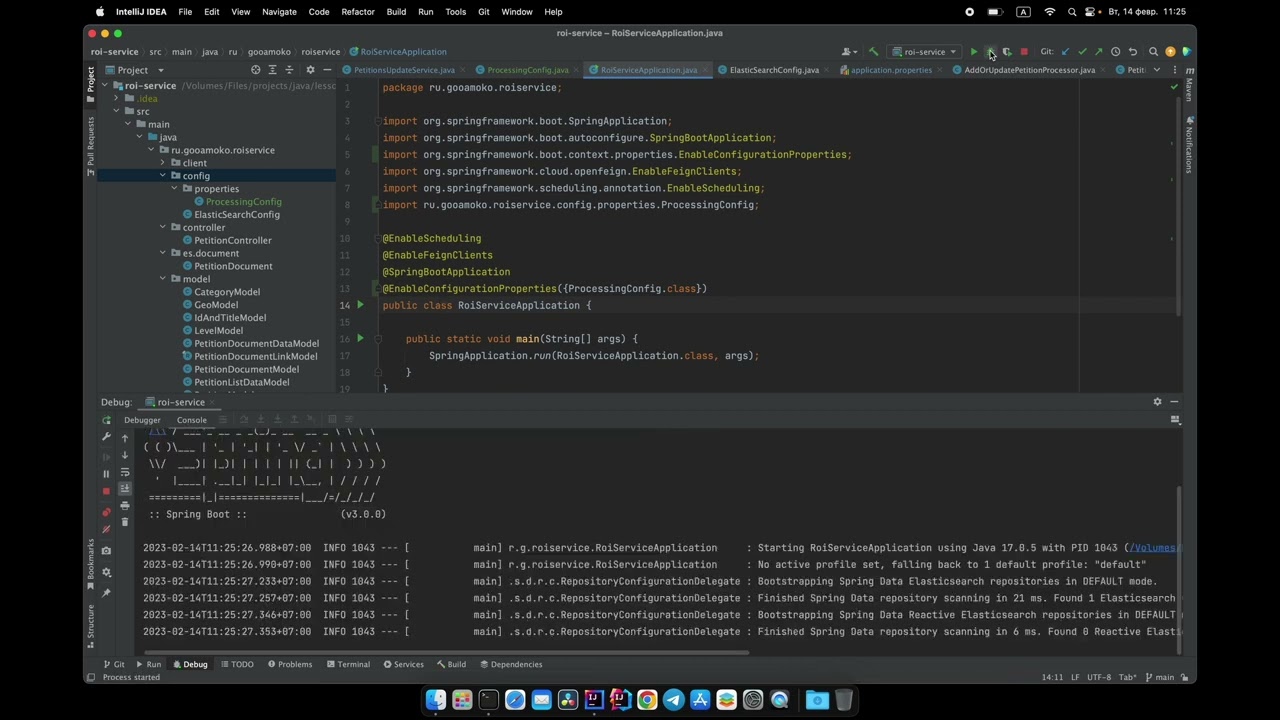Click run gutter icon beside main method
This screenshot has width=1280, height=720.
click(x=360, y=339)
